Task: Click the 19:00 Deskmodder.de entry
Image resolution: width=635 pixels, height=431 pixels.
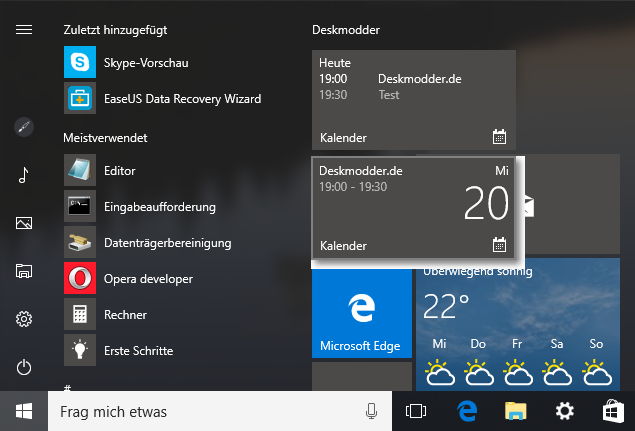Action: tap(390, 79)
